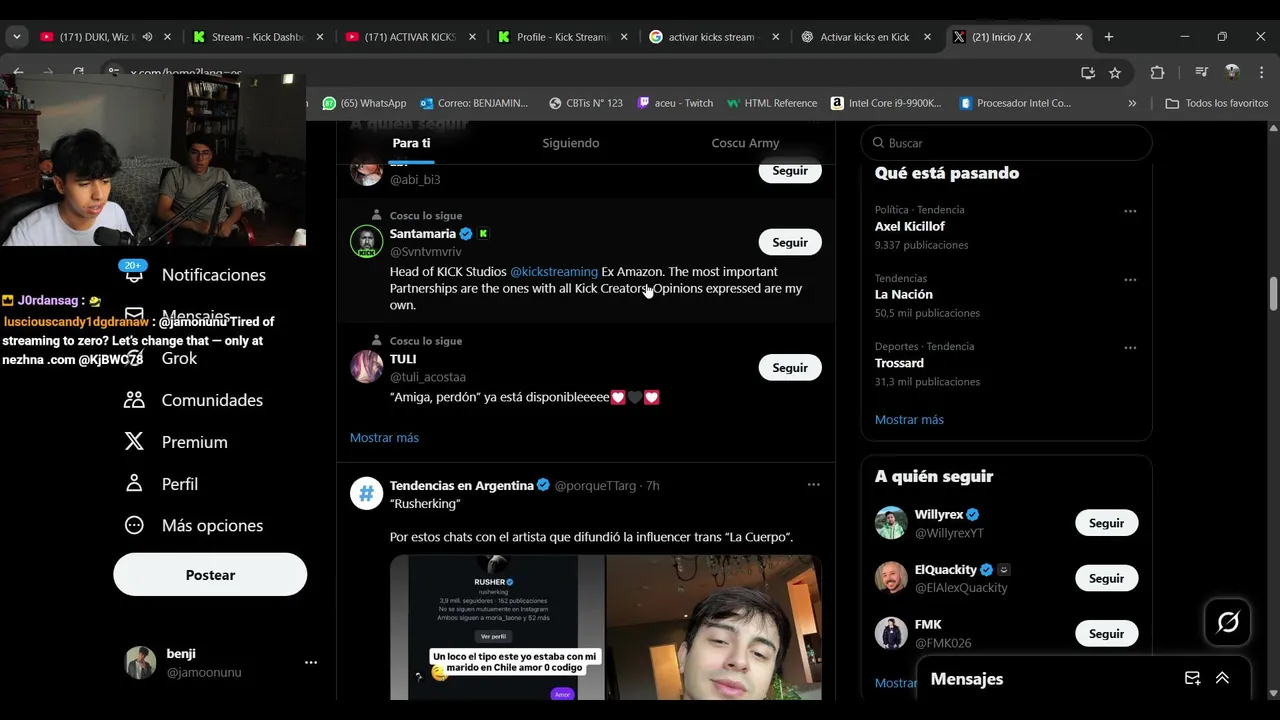The width and height of the screenshot is (1280, 720).
Task: Expand hidden bookmarks chevron
Action: (1132, 103)
